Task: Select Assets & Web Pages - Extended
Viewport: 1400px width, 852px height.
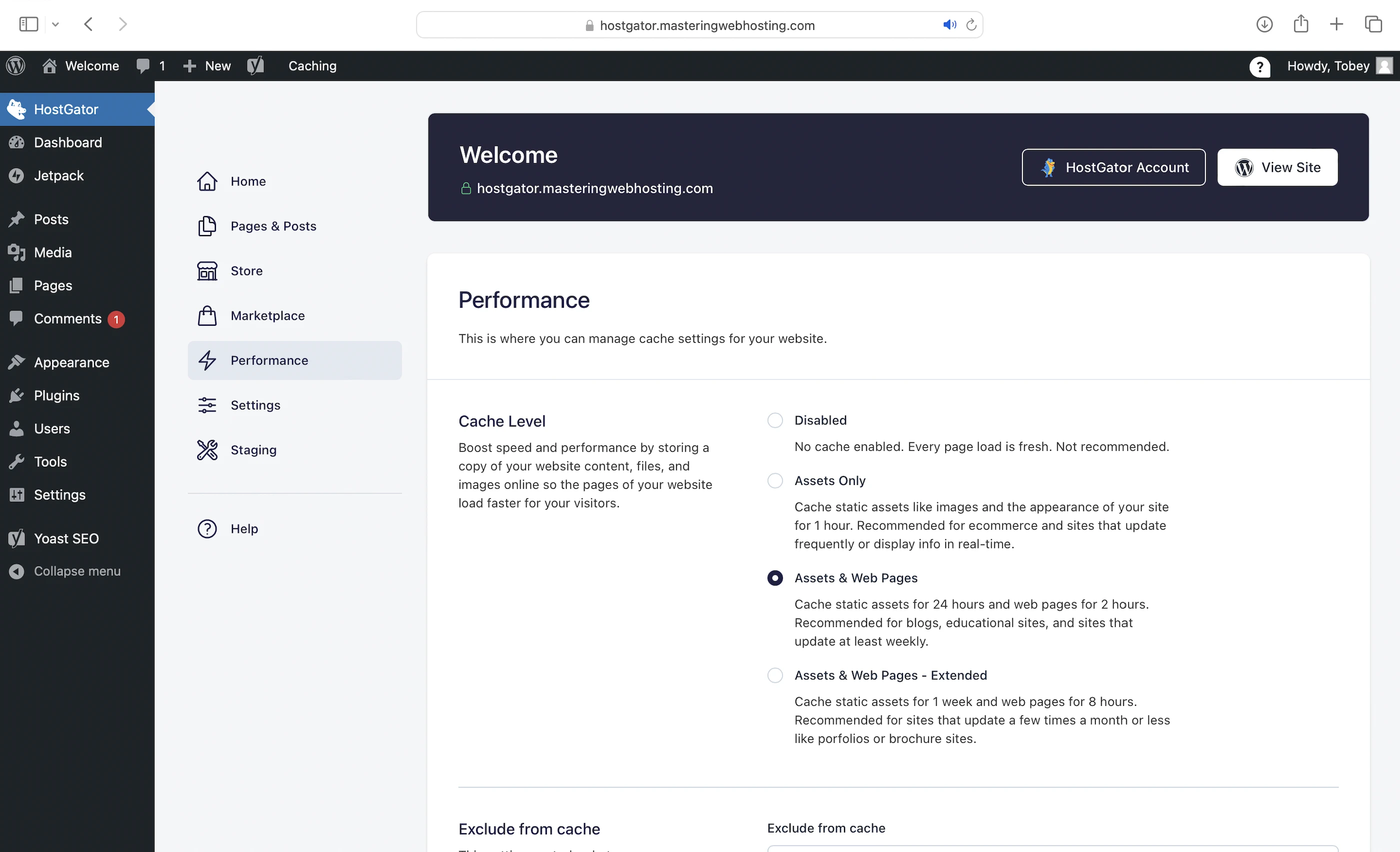Action: coord(774,675)
